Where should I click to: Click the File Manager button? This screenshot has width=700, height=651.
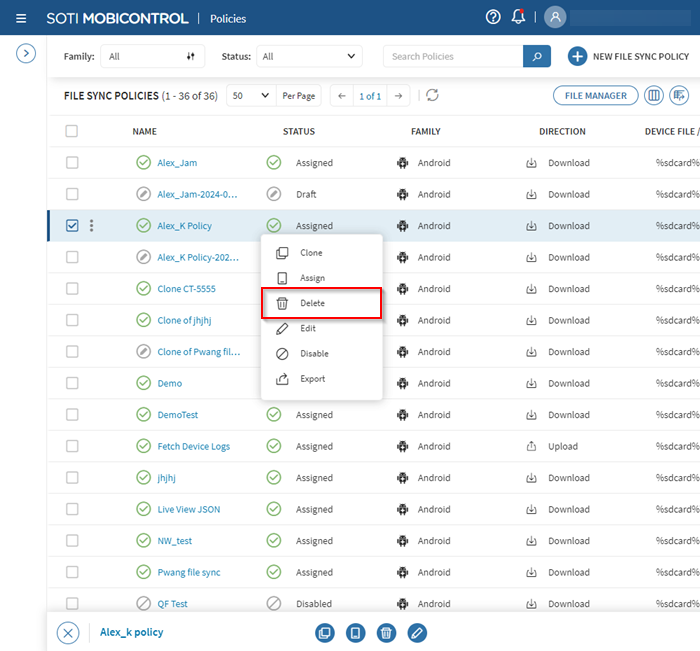tap(595, 96)
